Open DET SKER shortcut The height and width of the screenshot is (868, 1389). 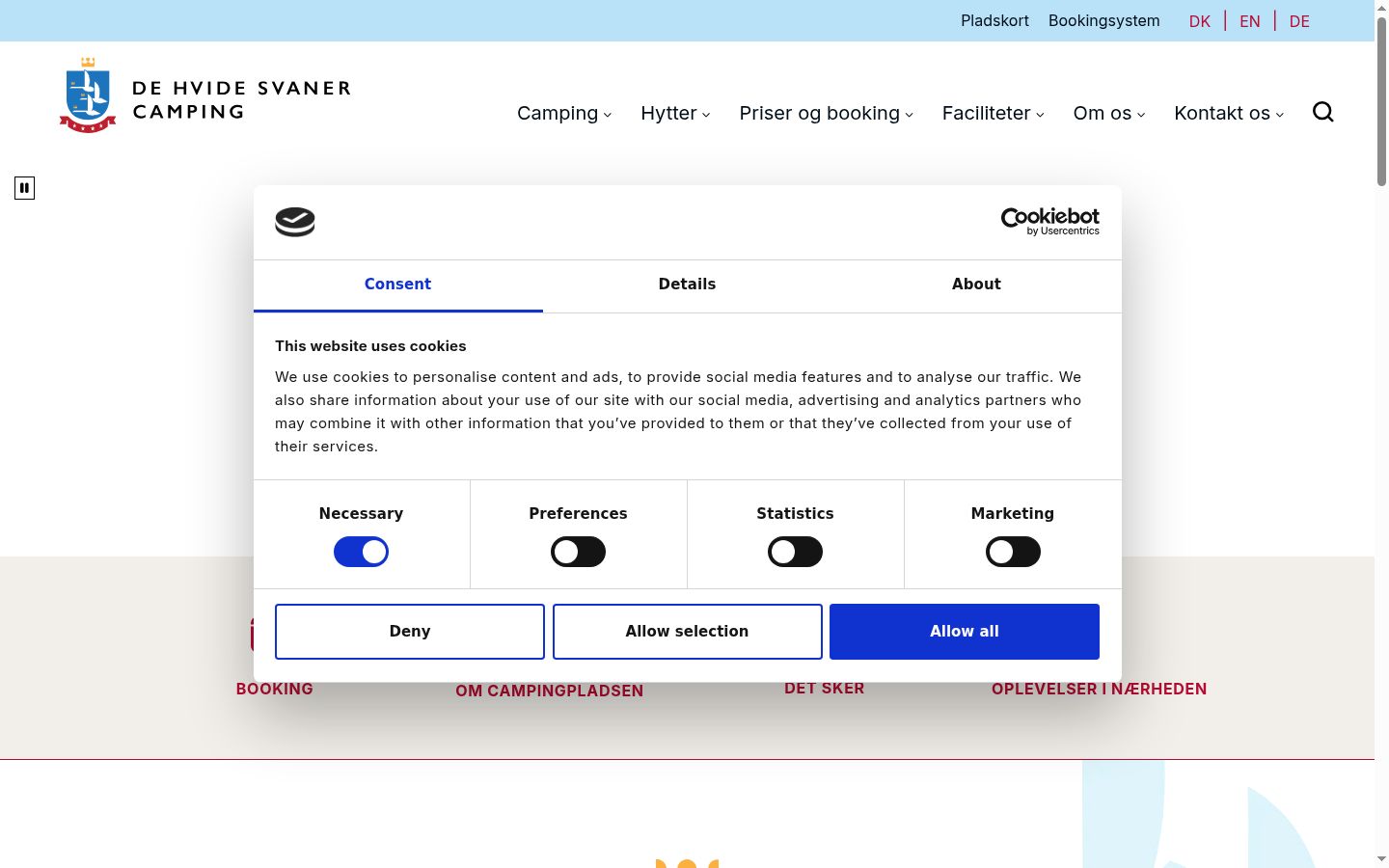[825, 688]
